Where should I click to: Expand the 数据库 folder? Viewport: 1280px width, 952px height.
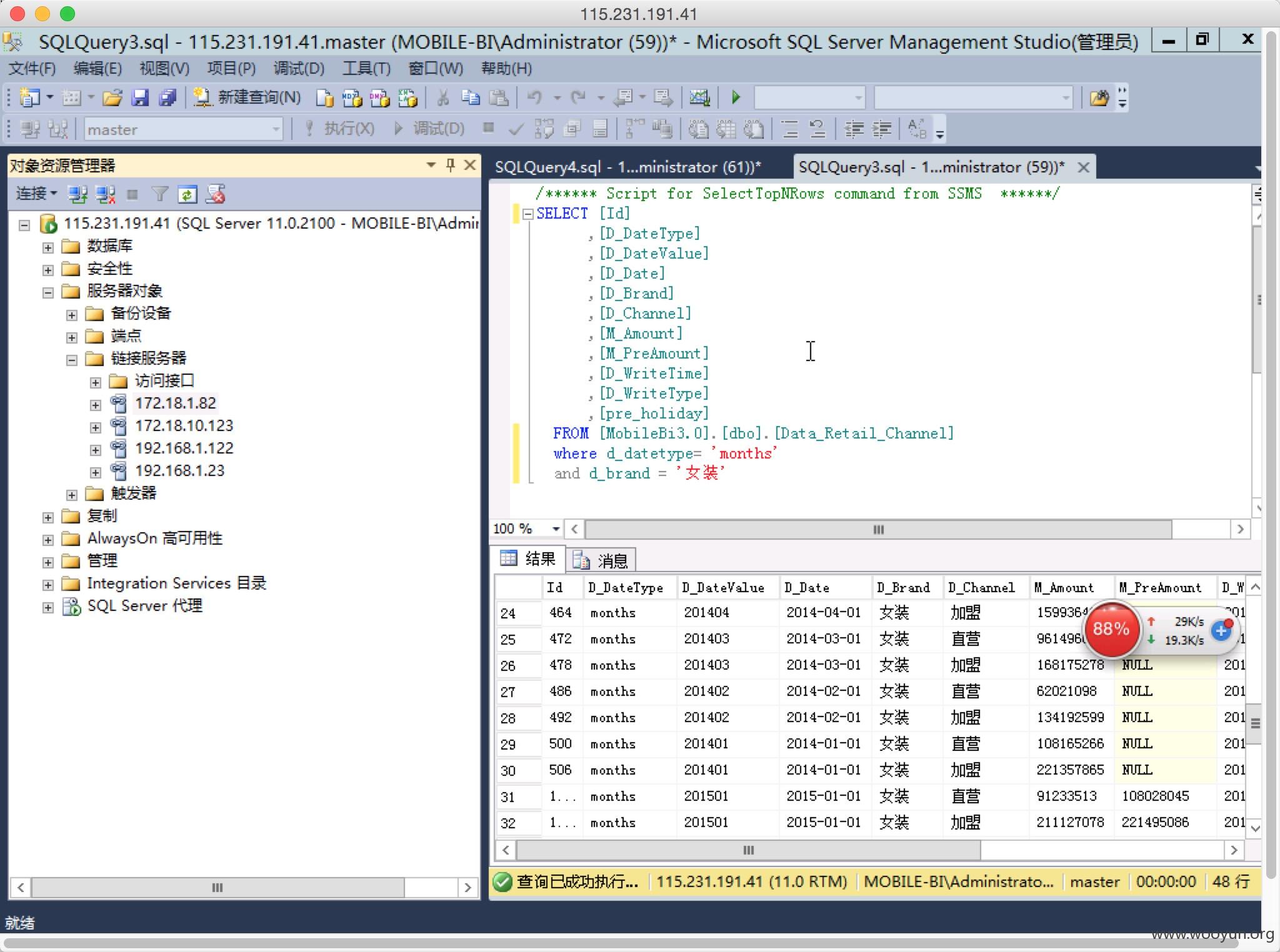[48, 247]
